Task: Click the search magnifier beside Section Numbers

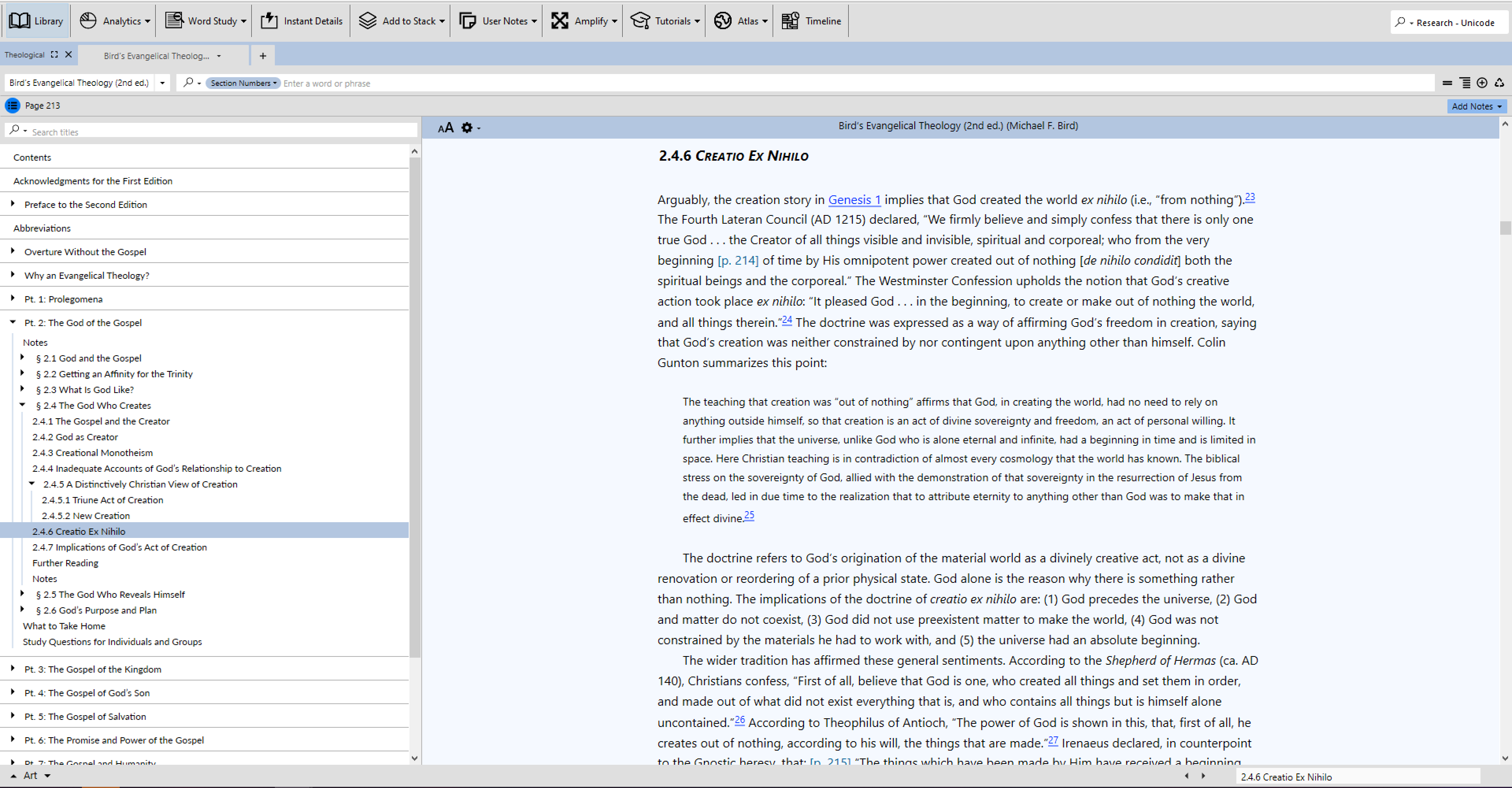Action: [x=189, y=82]
